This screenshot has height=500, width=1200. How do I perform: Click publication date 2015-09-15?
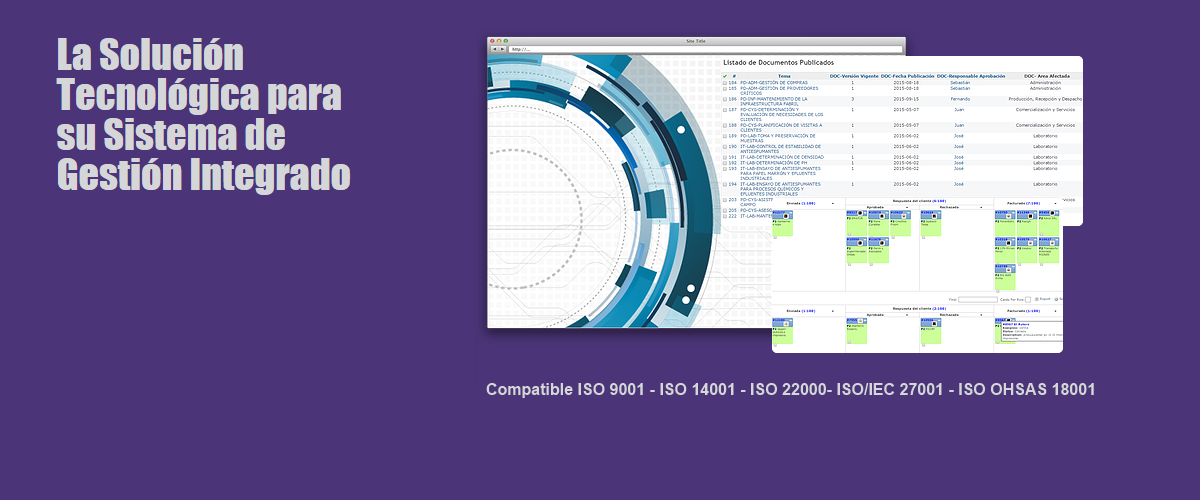pyautogui.click(x=907, y=99)
